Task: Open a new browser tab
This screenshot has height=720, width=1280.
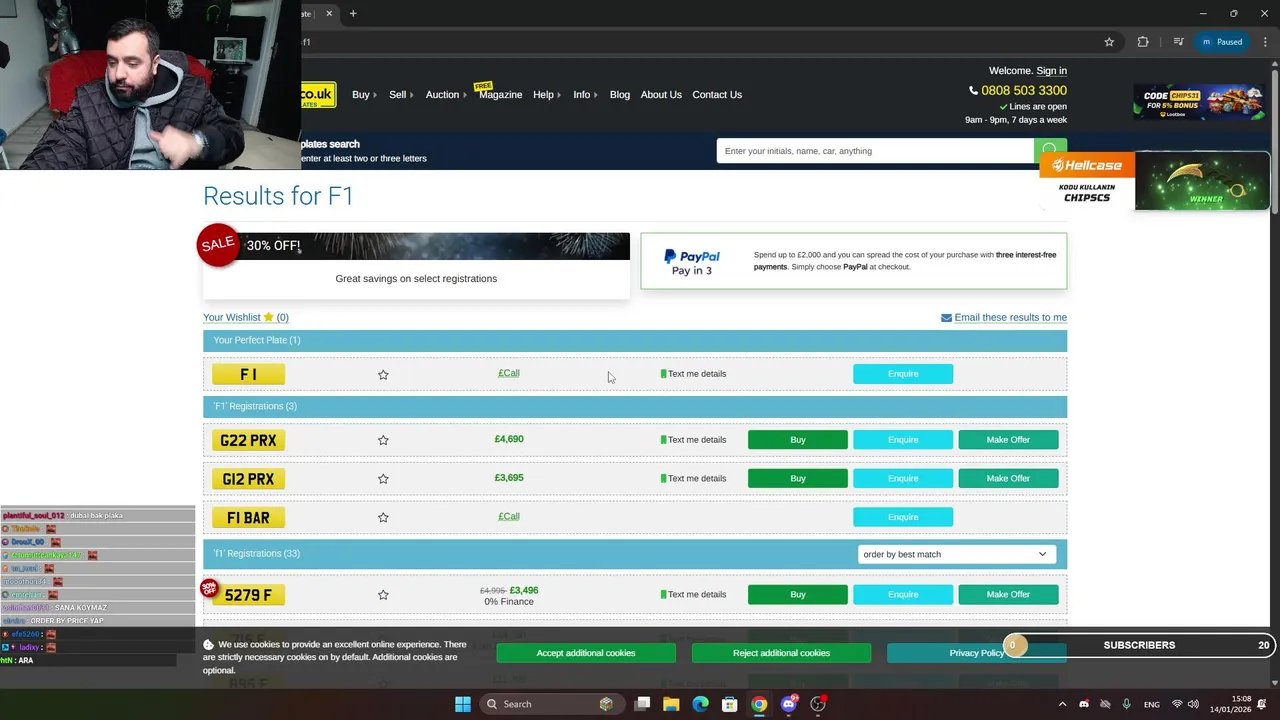Action: coord(353,14)
